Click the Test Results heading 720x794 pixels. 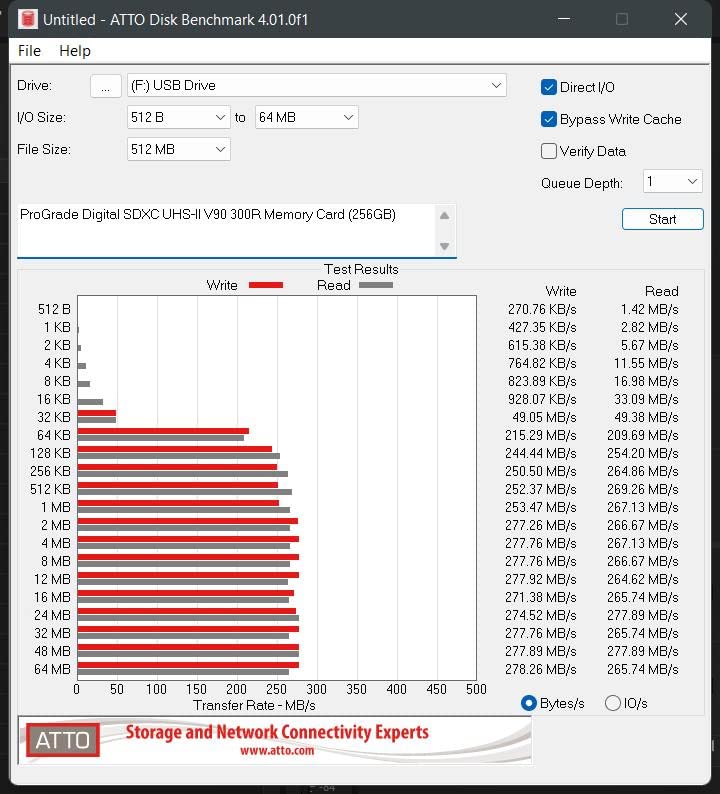pos(361,269)
